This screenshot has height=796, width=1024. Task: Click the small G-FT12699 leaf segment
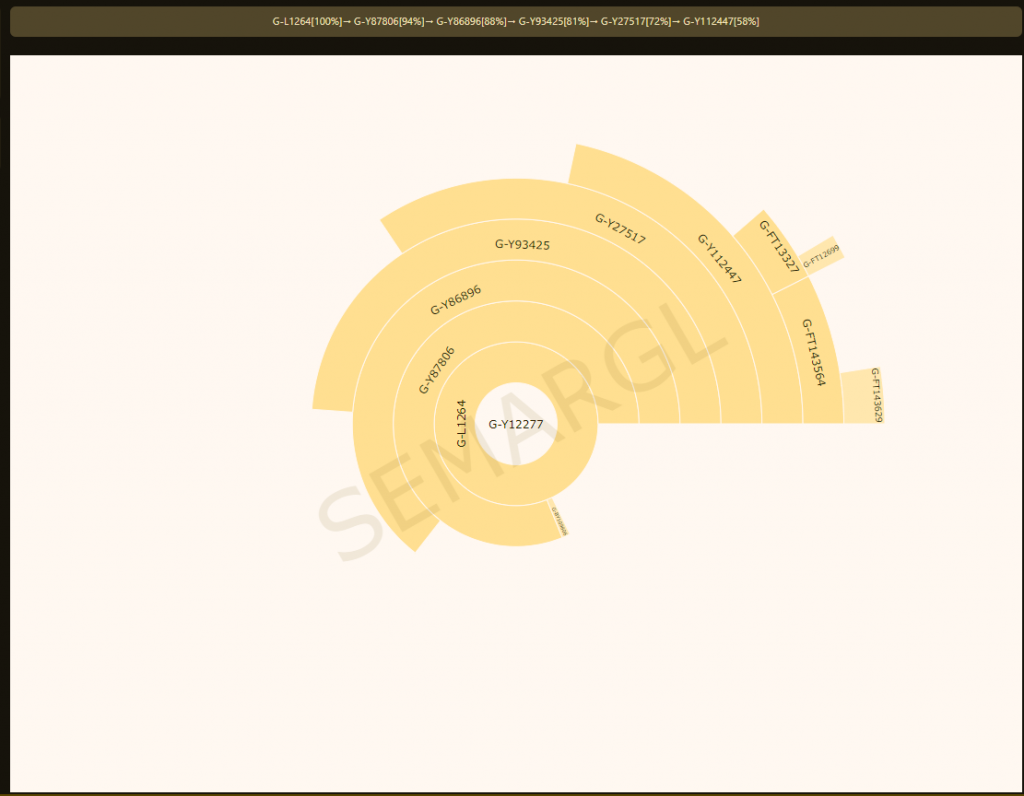[x=821, y=257]
